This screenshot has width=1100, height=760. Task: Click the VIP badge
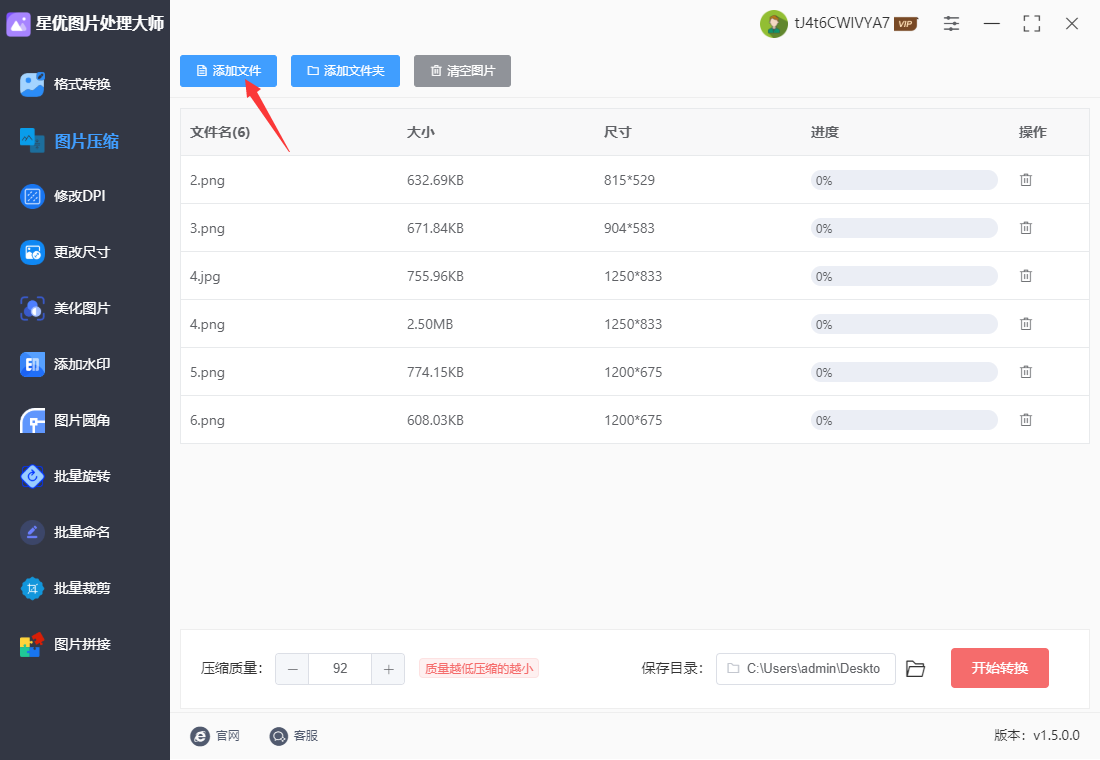906,24
